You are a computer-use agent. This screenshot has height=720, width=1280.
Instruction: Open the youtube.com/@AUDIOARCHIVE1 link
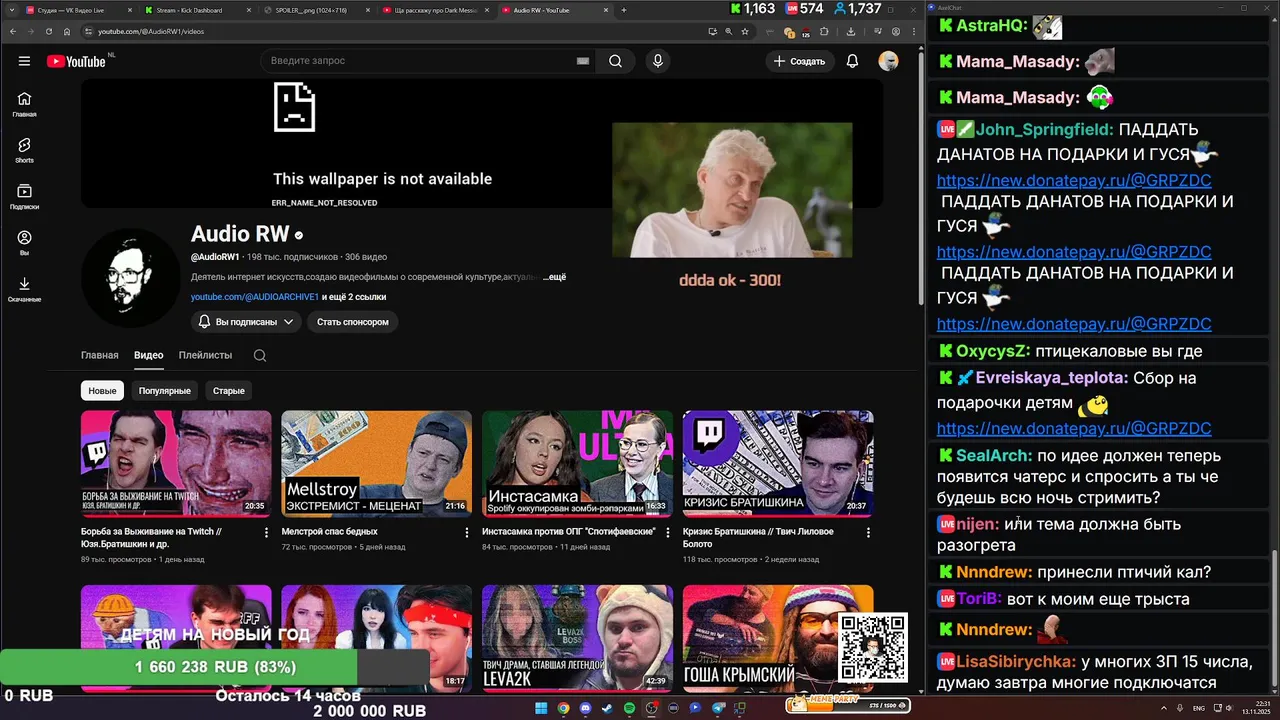[255, 297]
